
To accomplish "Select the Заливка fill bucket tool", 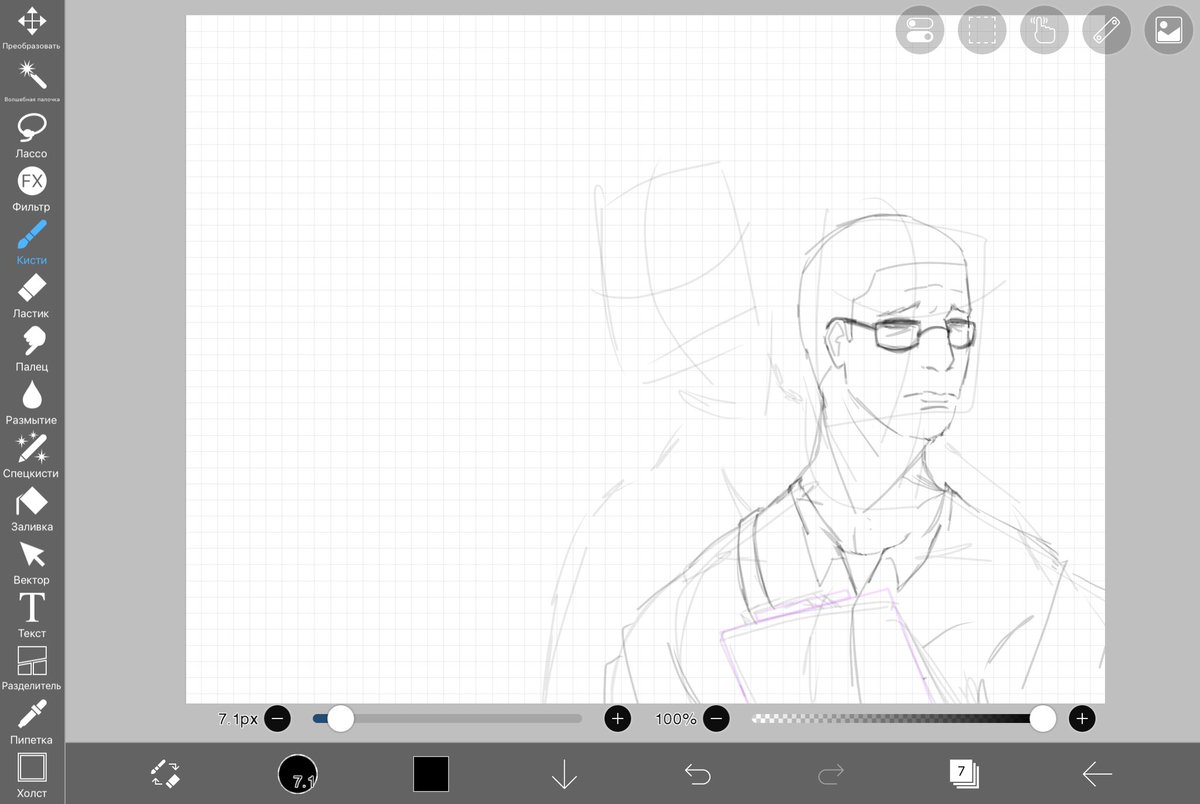I will pyautogui.click(x=32, y=508).
